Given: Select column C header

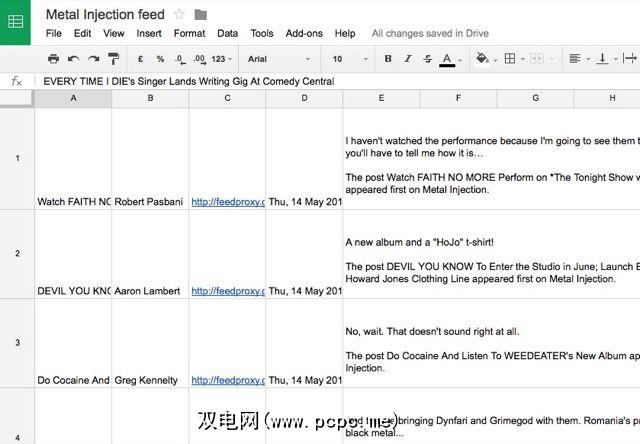Looking at the screenshot, I should (x=227, y=98).
